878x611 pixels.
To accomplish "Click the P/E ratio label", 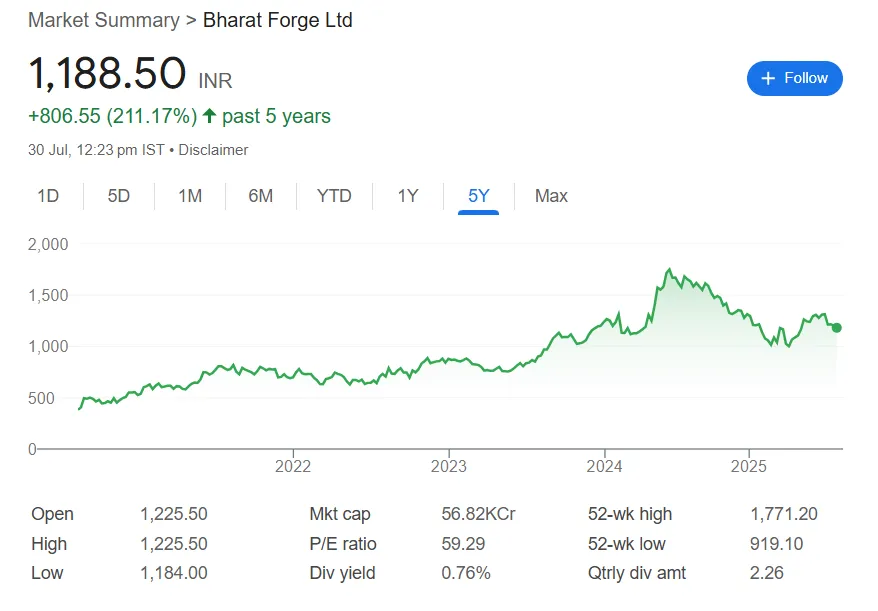I will pyautogui.click(x=343, y=544).
